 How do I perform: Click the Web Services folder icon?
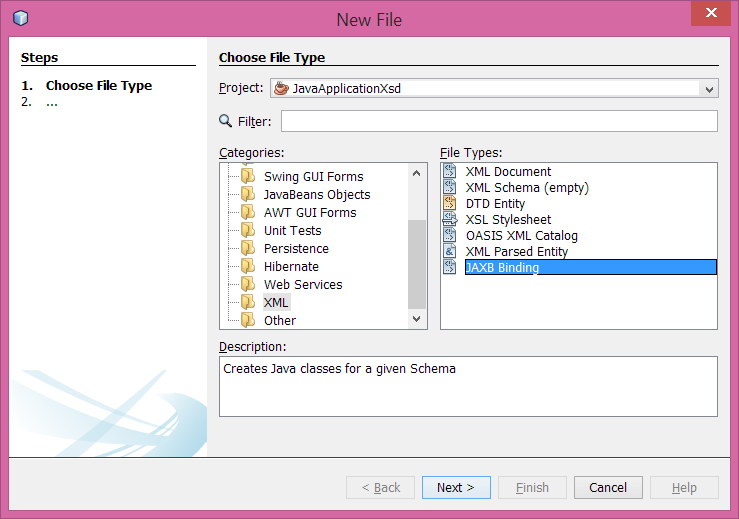point(248,284)
